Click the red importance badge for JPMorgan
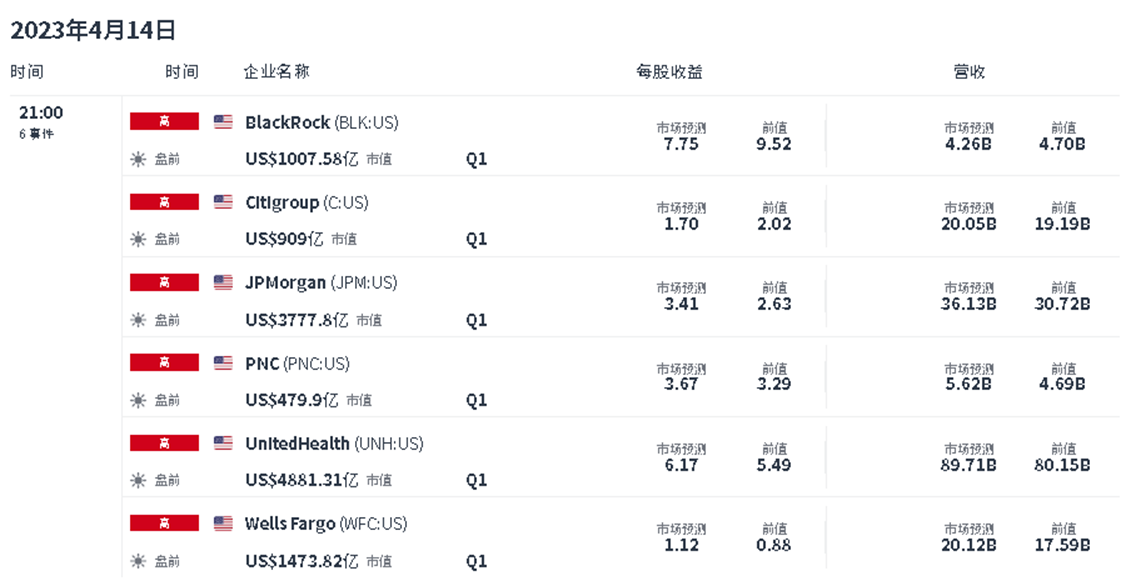 coord(164,283)
